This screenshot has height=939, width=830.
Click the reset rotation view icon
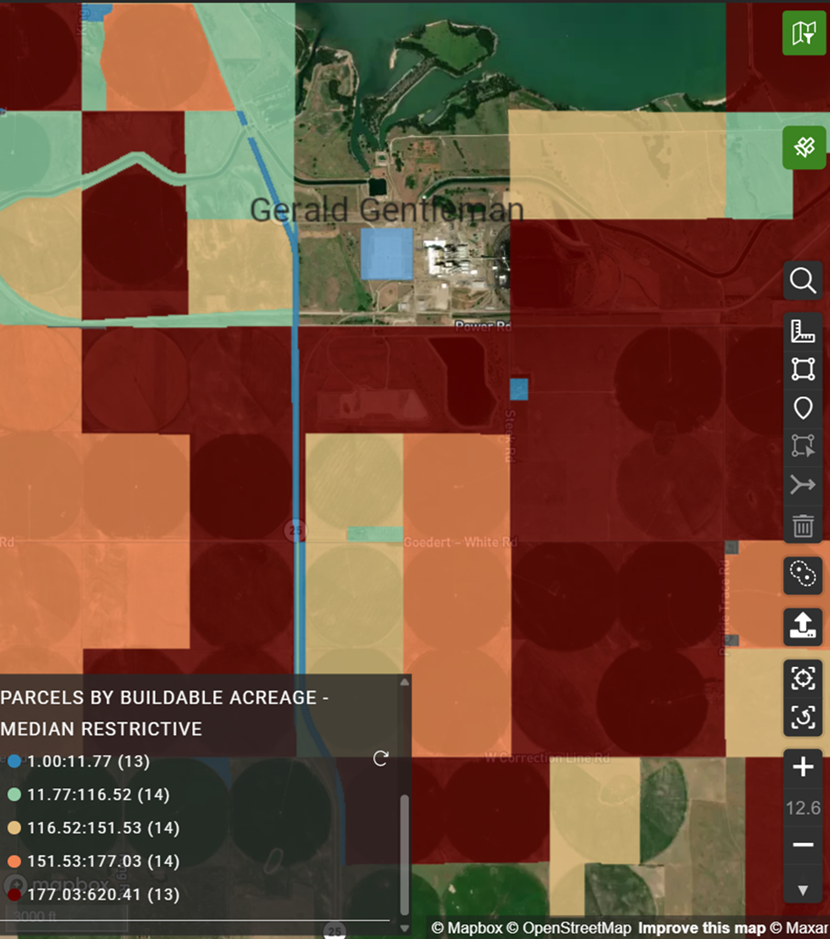click(x=803, y=717)
